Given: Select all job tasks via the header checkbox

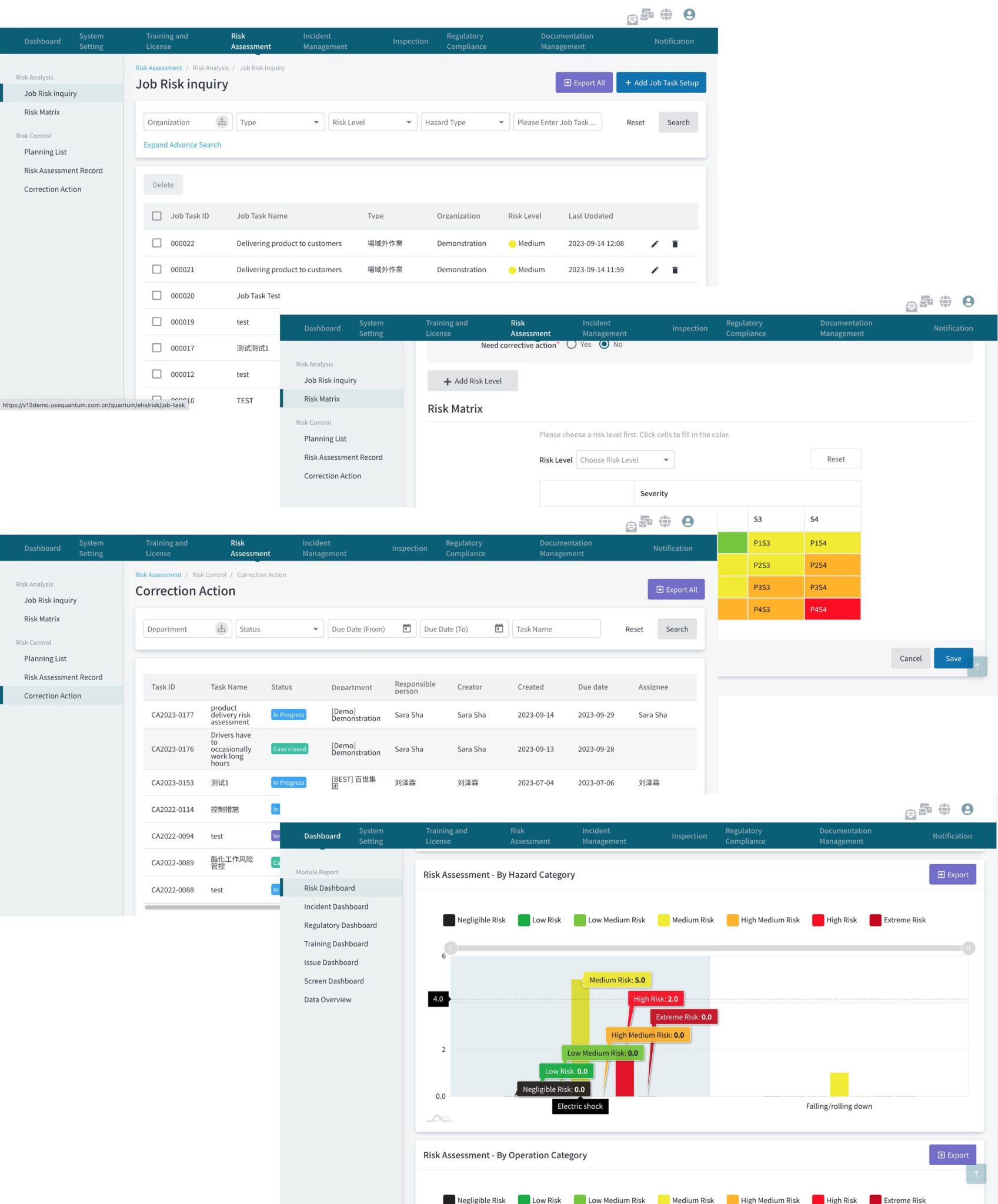Looking at the screenshot, I should click(x=156, y=216).
